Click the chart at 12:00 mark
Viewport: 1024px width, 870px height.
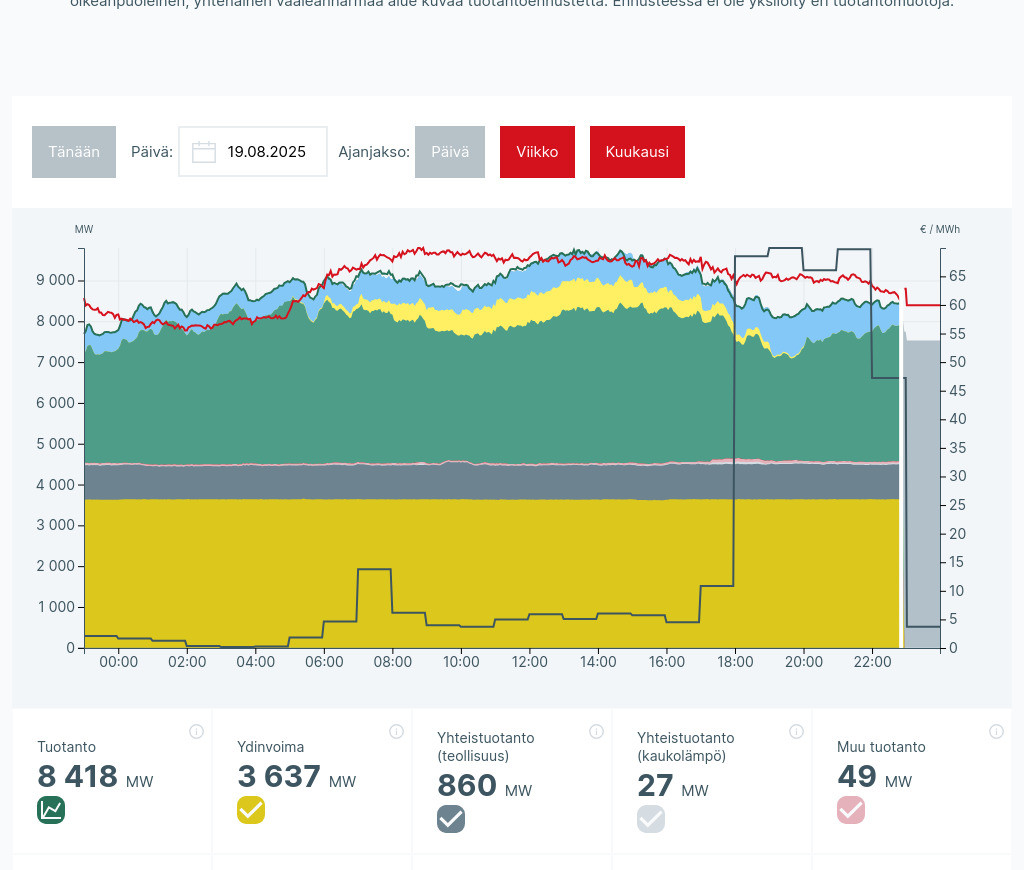click(530, 450)
